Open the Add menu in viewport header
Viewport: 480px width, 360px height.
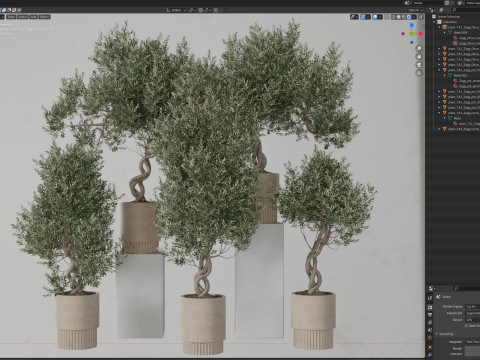33,17
